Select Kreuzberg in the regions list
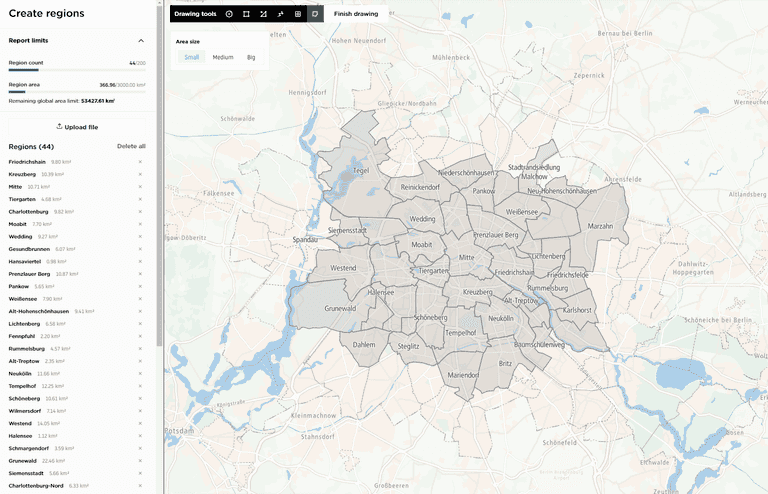 click(x=21, y=174)
